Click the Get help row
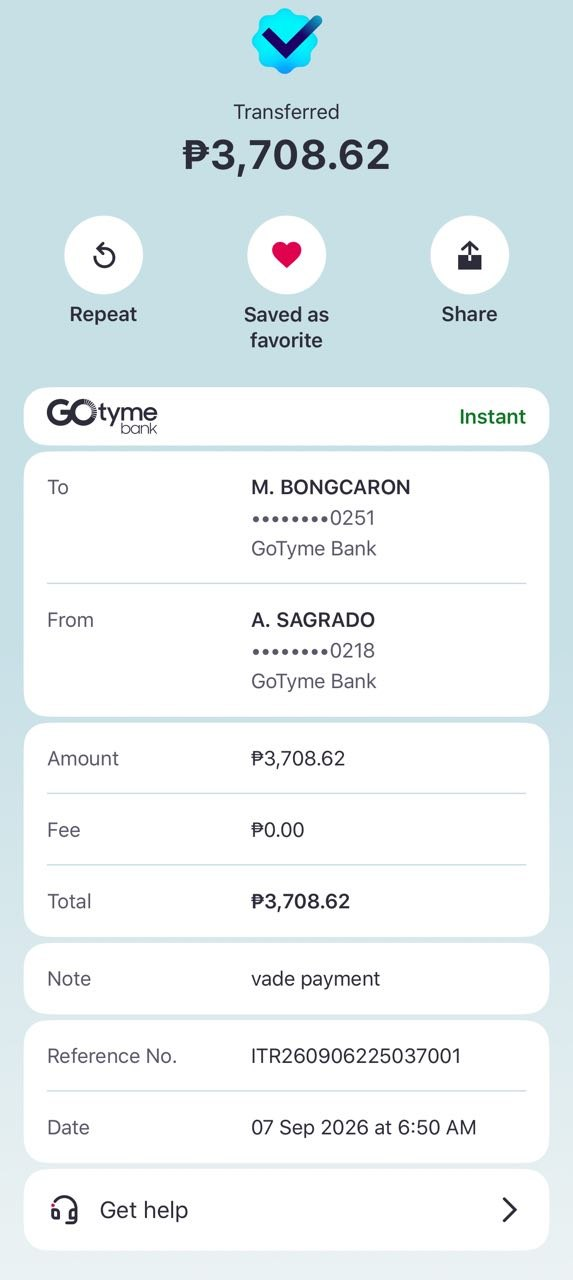The image size is (573, 1280). [287, 1210]
